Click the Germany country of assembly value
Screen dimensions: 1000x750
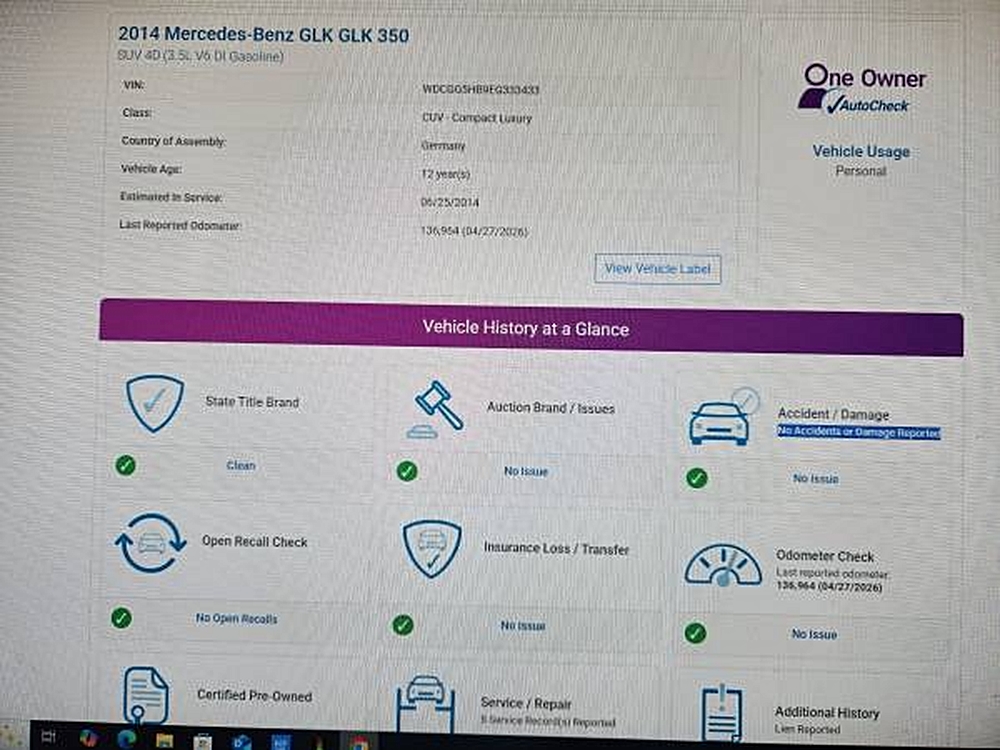point(443,145)
